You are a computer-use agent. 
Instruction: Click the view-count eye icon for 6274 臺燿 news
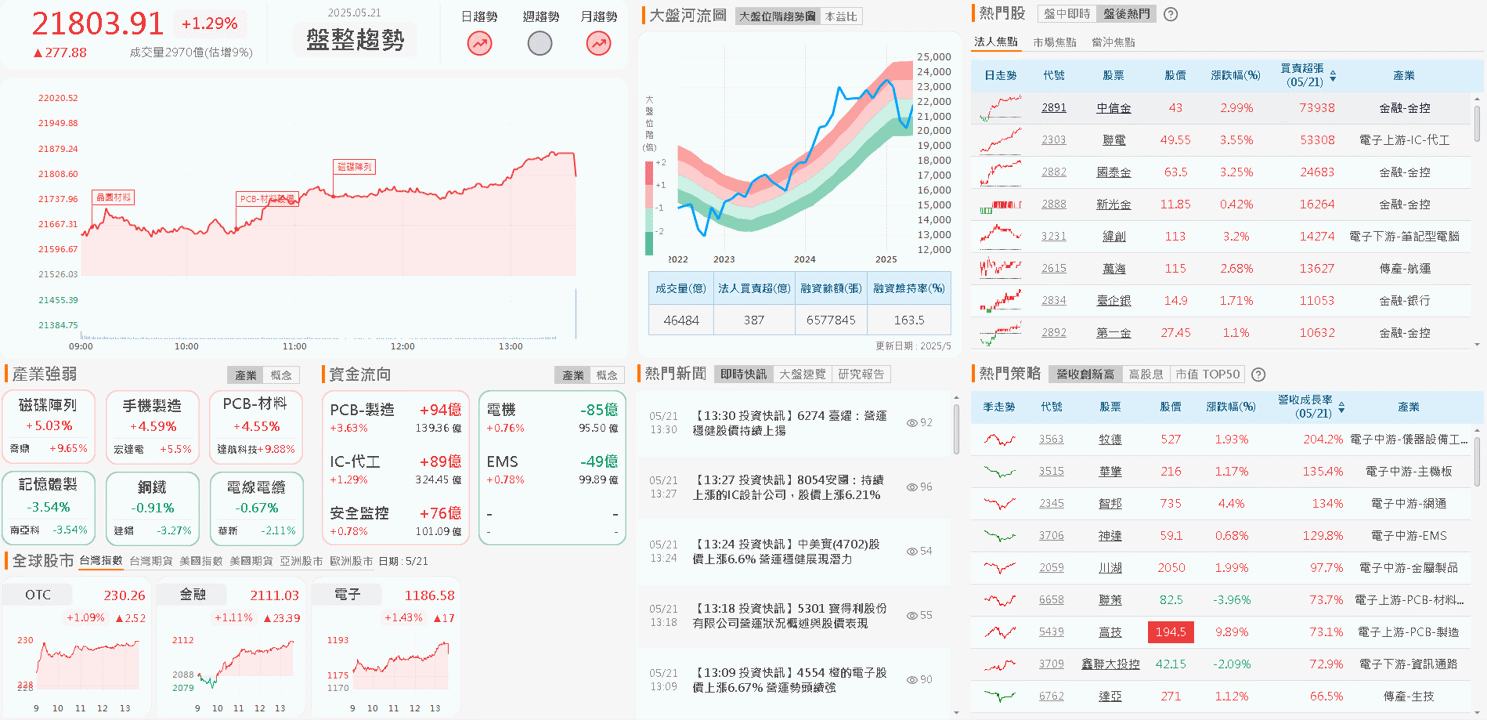coord(911,423)
